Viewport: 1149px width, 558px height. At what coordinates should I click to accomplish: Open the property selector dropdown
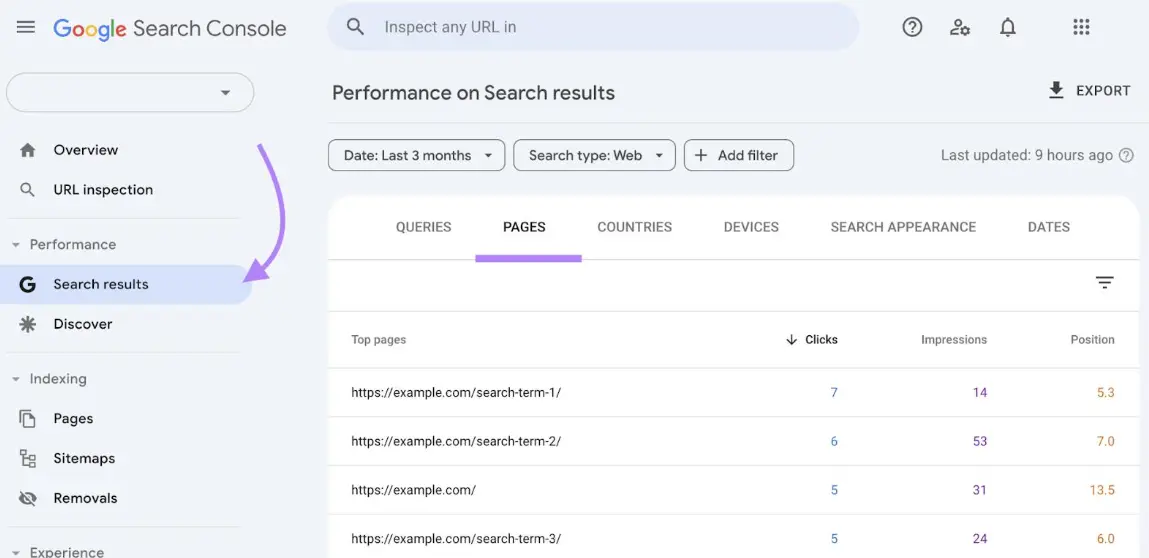click(x=130, y=92)
